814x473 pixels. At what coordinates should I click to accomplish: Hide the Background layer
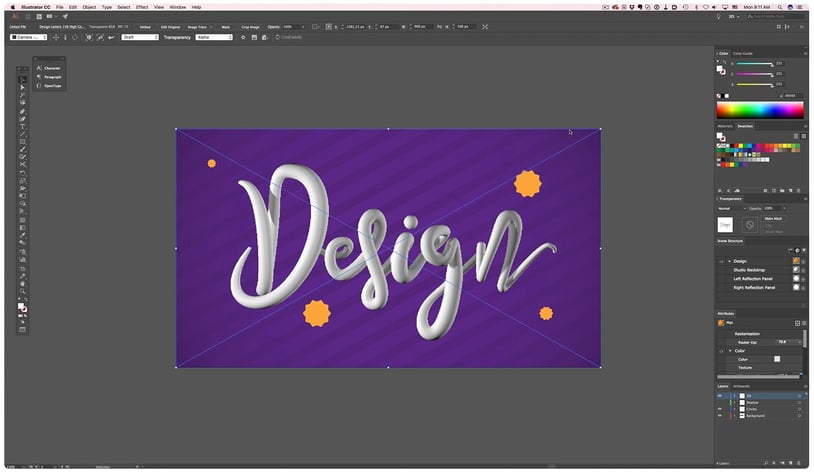point(720,415)
